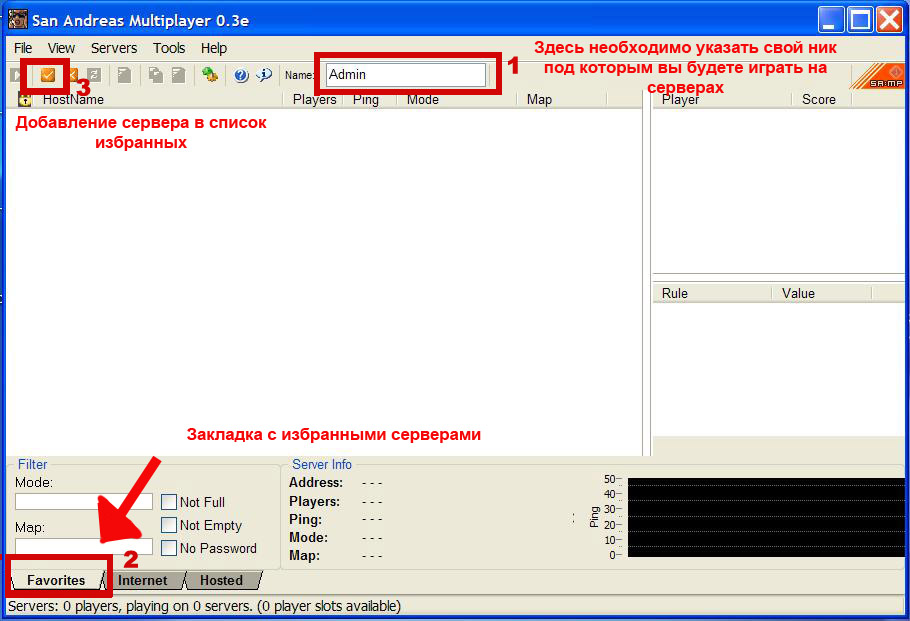This screenshot has width=910, height=621.
Task: Open the Settings toolbar icon
Action: click(x=209, y=75)
